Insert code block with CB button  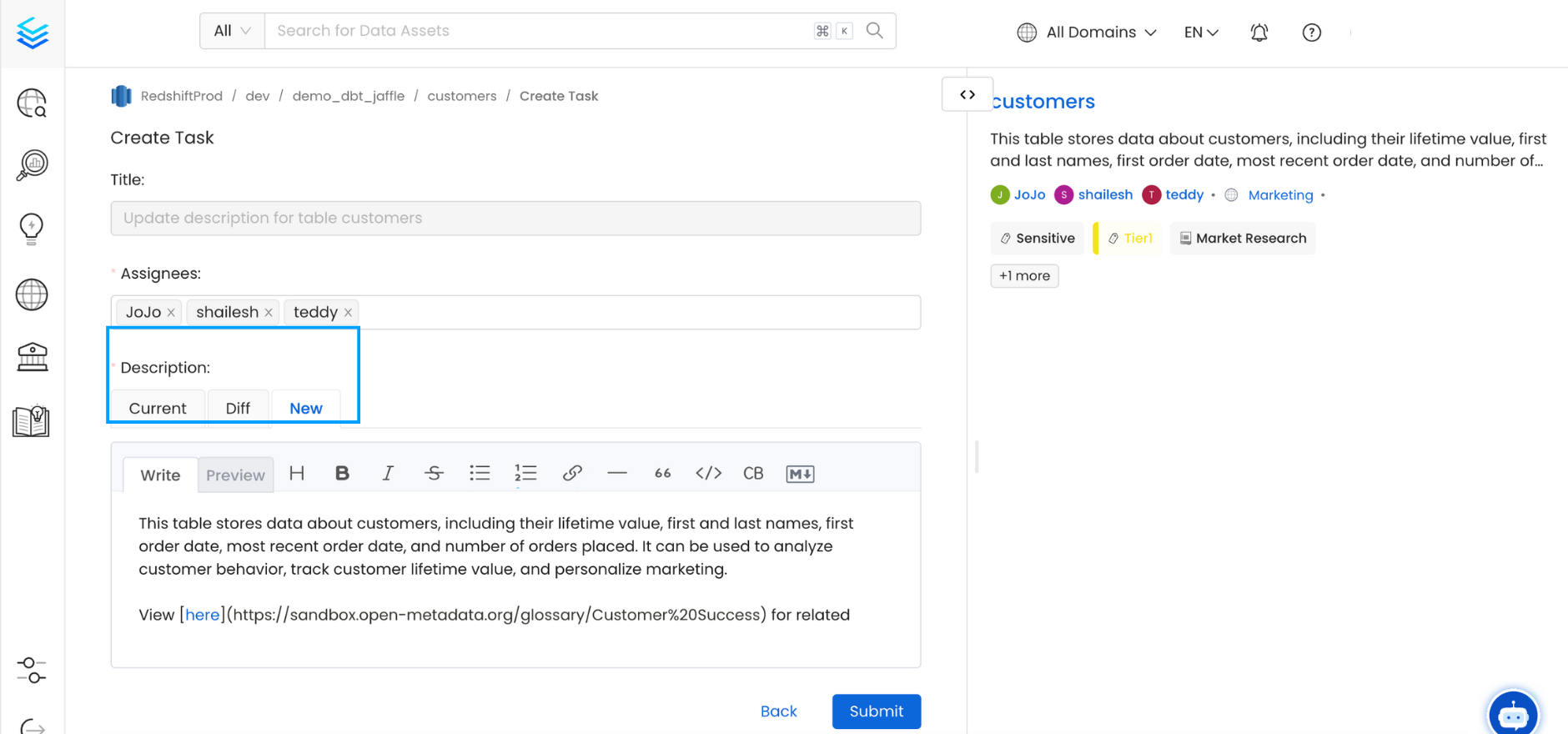pos(753,474)
